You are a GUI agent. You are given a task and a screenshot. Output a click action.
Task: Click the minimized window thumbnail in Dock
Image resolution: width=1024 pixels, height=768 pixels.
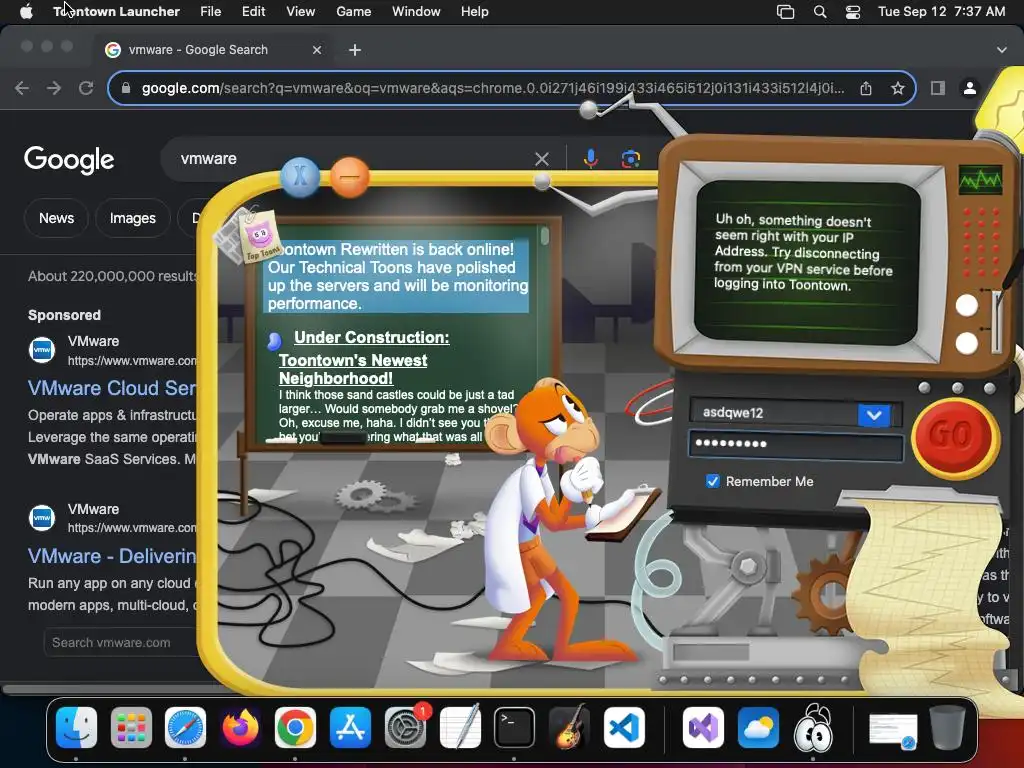(893, 730)
